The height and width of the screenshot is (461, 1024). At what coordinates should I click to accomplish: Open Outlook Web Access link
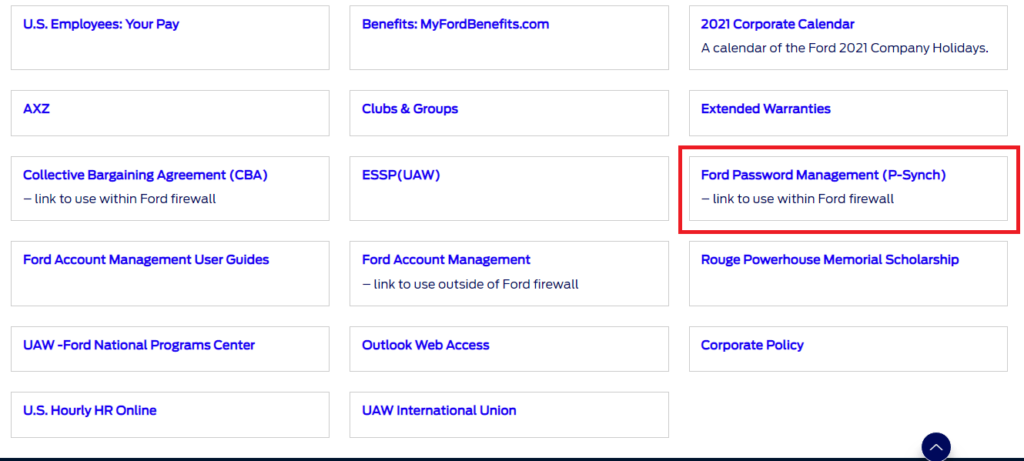tap(426, 345)
